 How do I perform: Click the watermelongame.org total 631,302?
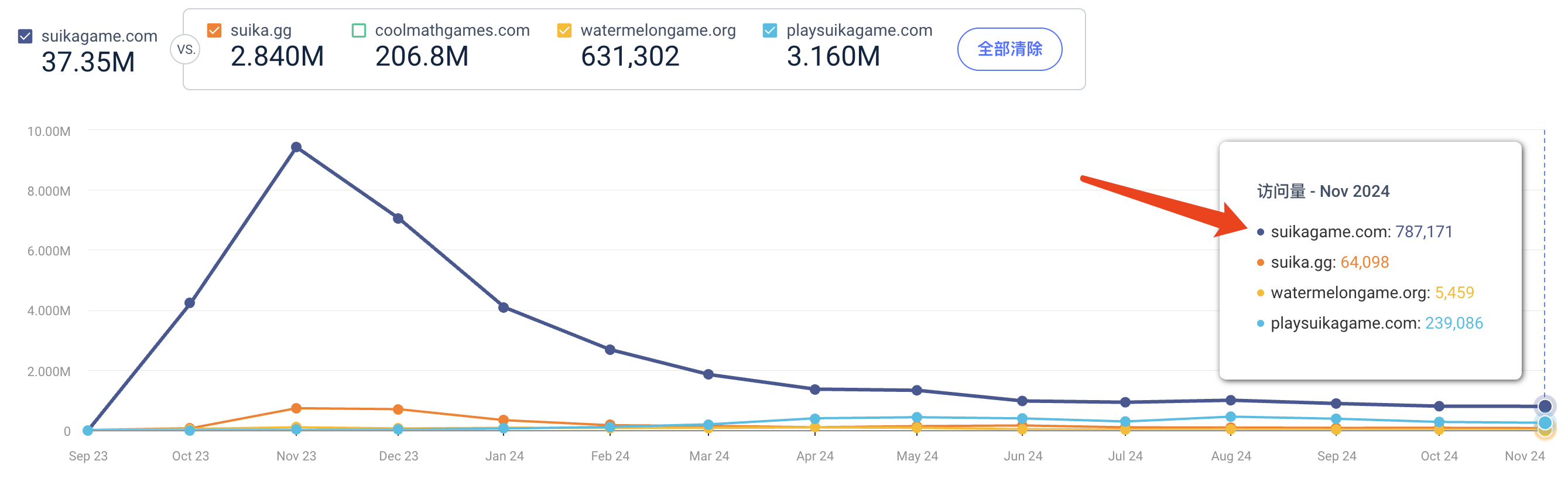pyautogui.click(x=630, y=57)
